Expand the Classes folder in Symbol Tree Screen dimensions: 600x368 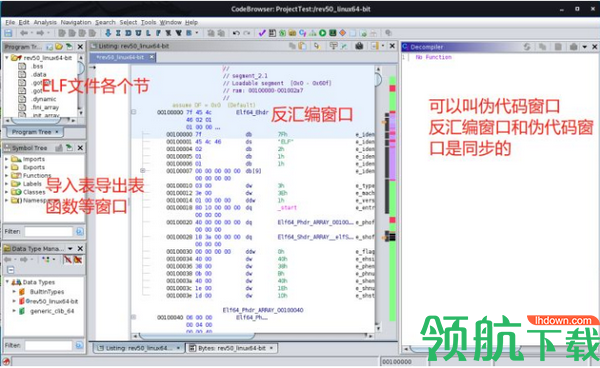click(7, 192)
